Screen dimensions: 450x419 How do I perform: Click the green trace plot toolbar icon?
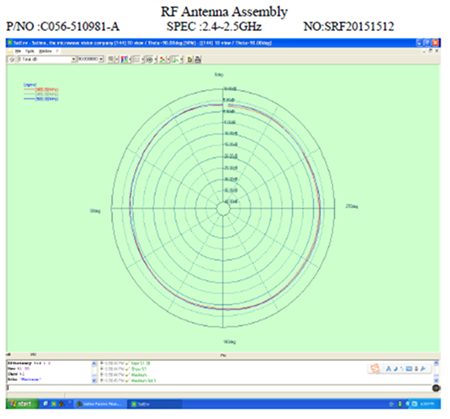176,59
